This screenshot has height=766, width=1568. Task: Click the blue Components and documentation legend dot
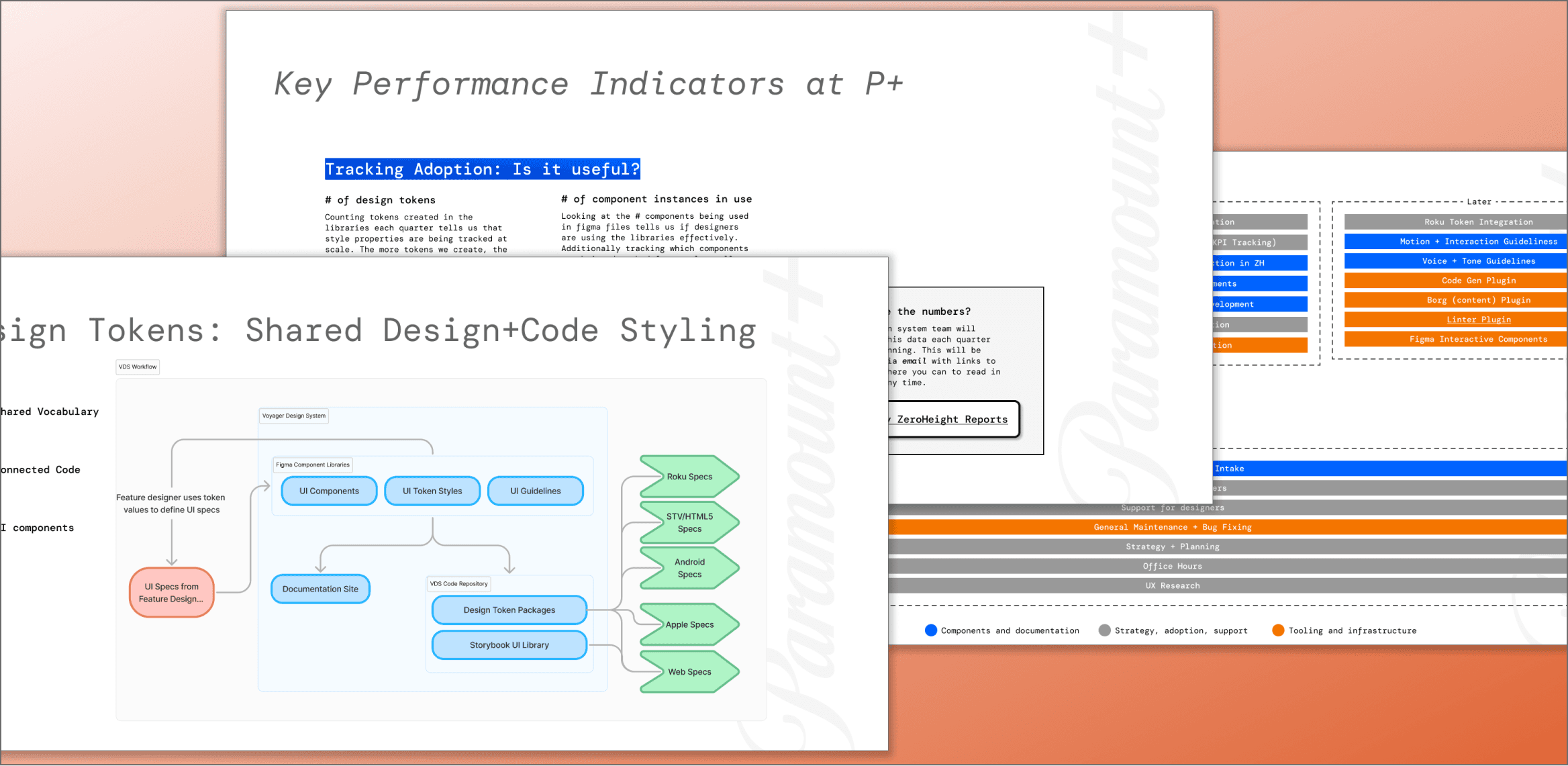click(930, 630)
